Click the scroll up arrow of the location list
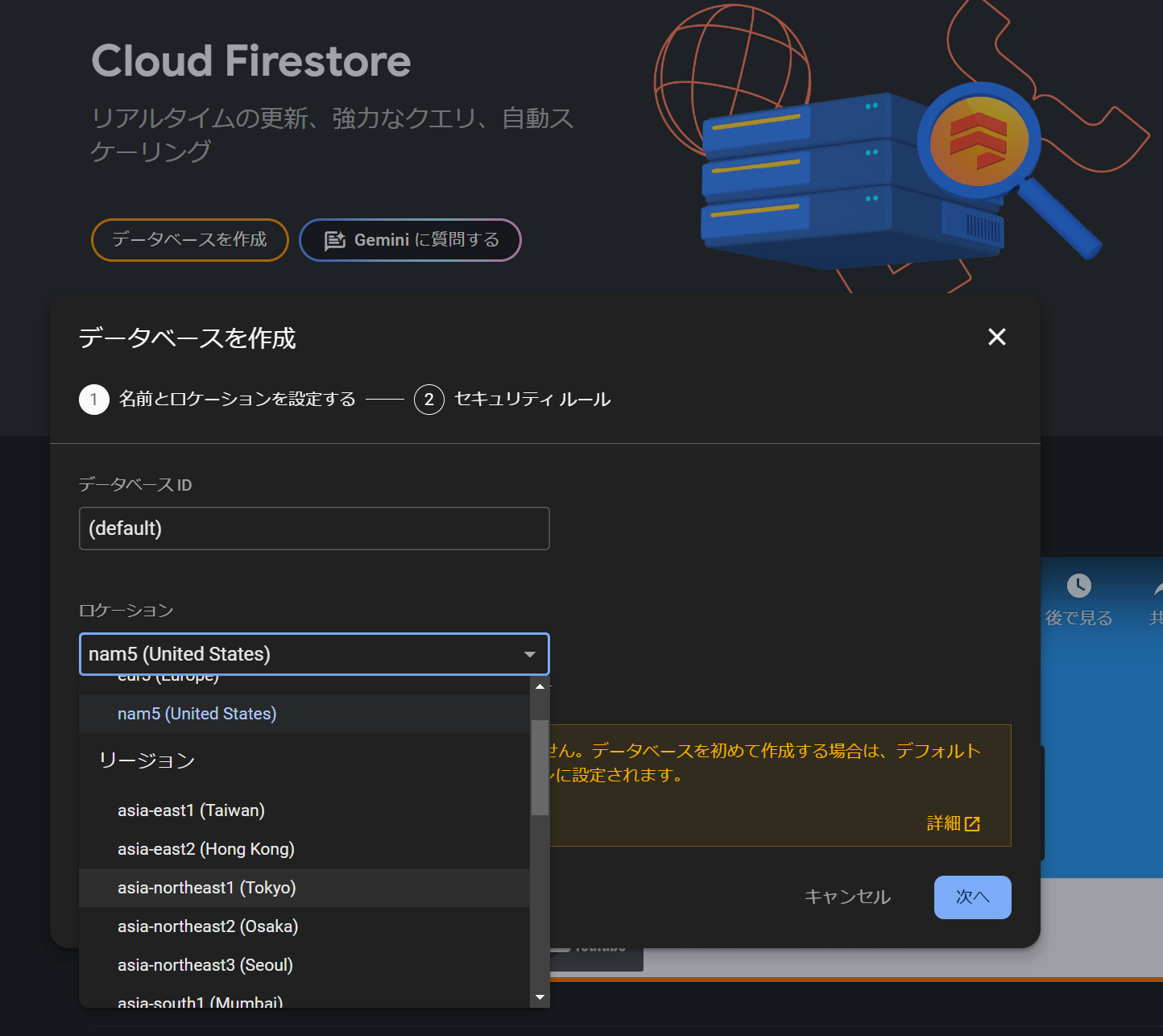1163x1036 pixels. [540, 686]
